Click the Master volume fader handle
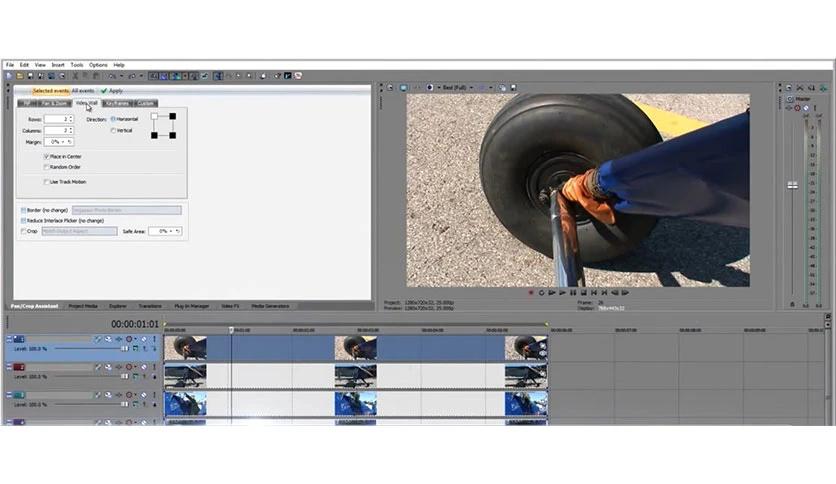The height and width of the screenshot is (484, 836). [x=793, y=185]
